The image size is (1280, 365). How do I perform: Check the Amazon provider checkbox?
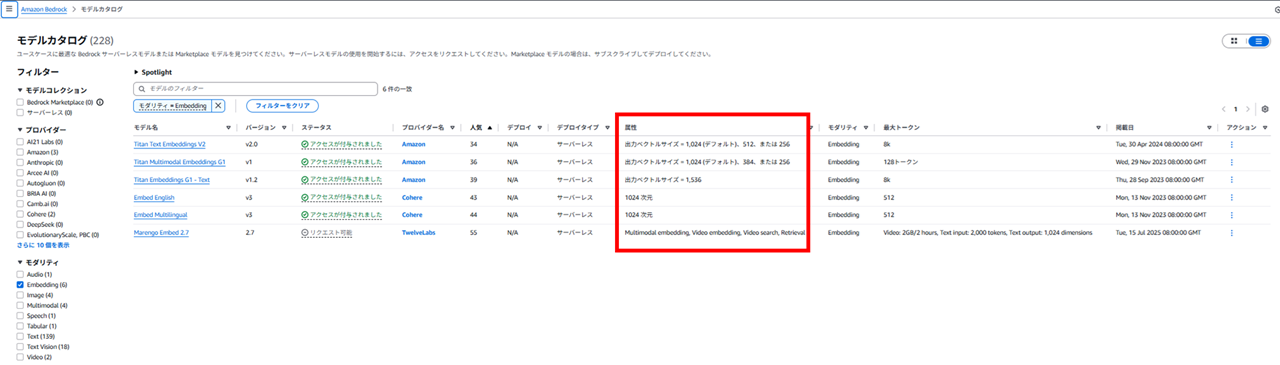pyautogui.click(x=21, y=153)
